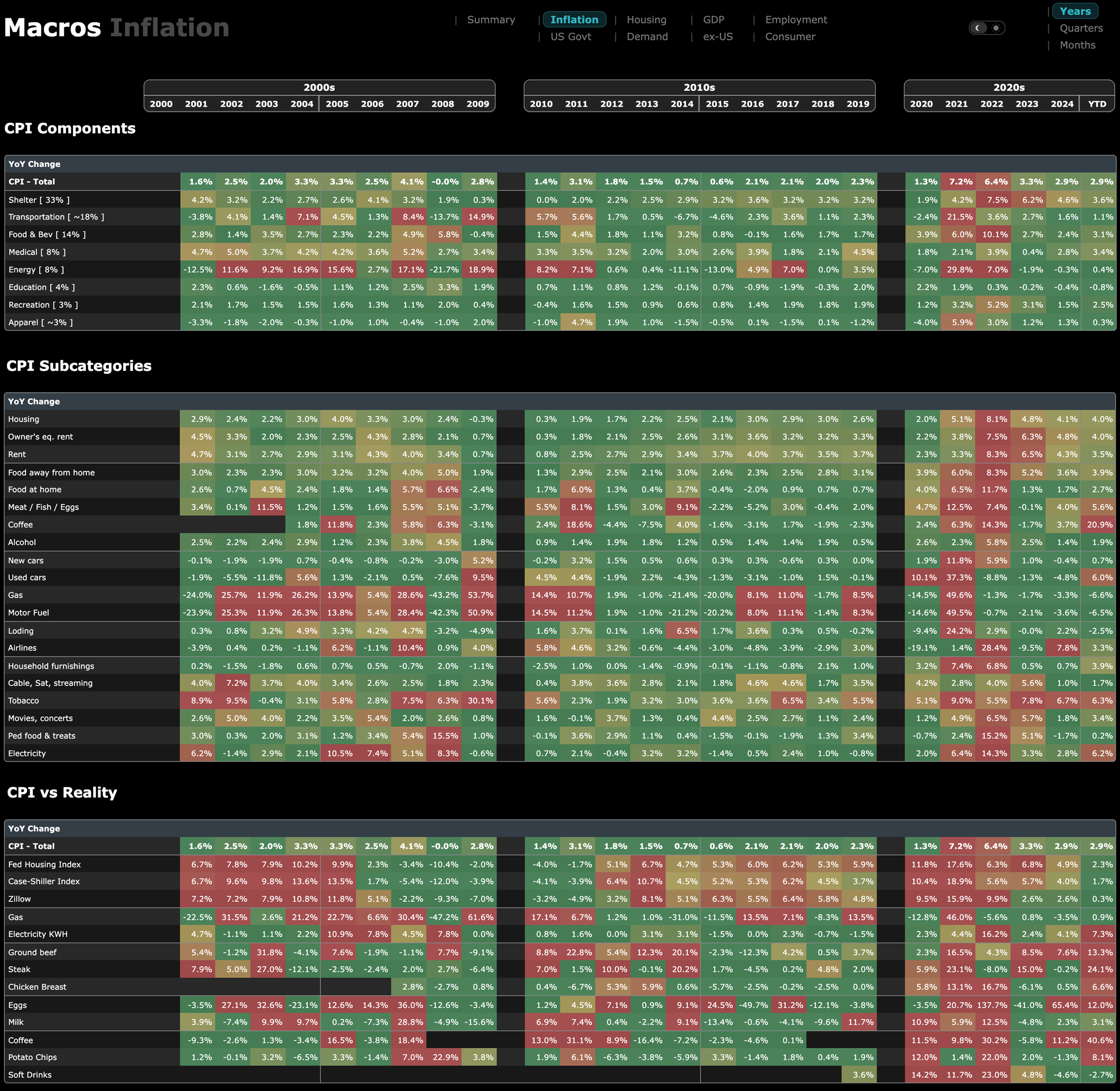Click the 2000s decade header
1120x1091 pixels.
tap(319, 88)
